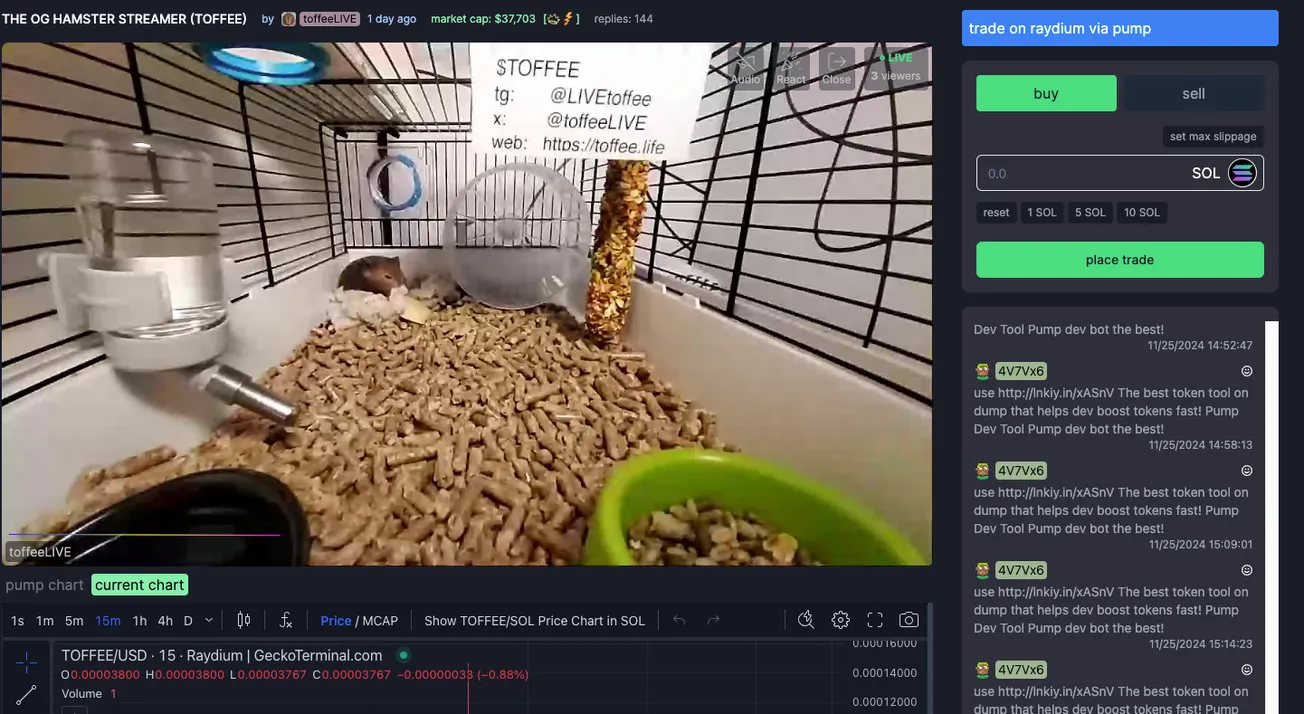Open the SOL currency selector

1242,173
